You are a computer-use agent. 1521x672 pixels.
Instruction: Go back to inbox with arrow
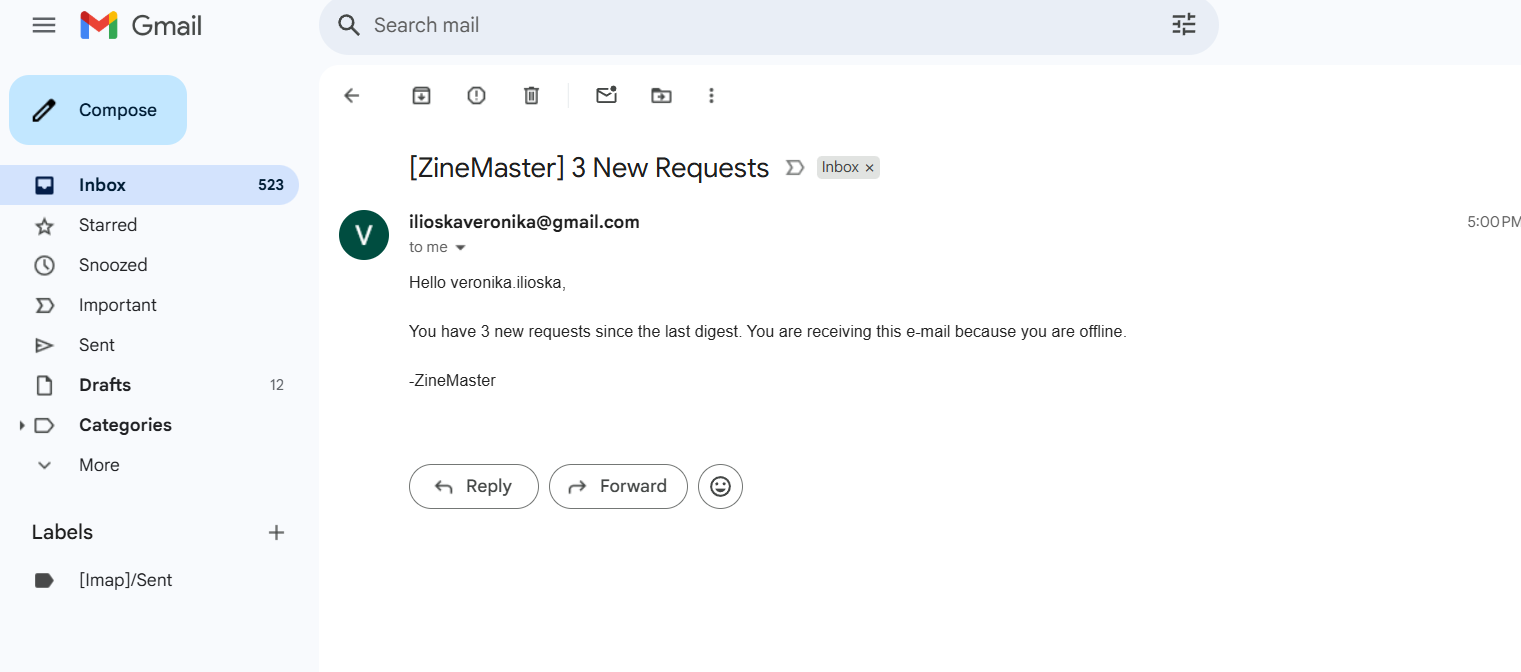(351, 95)
